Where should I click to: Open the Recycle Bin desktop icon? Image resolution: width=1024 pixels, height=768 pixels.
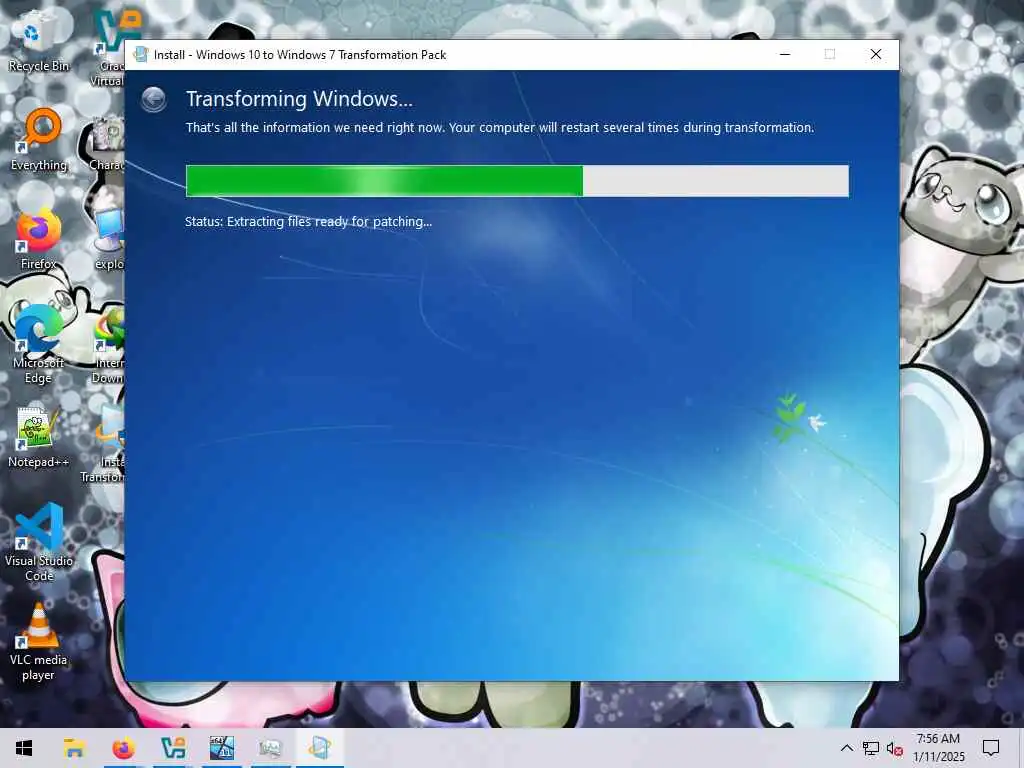(39, 40)
